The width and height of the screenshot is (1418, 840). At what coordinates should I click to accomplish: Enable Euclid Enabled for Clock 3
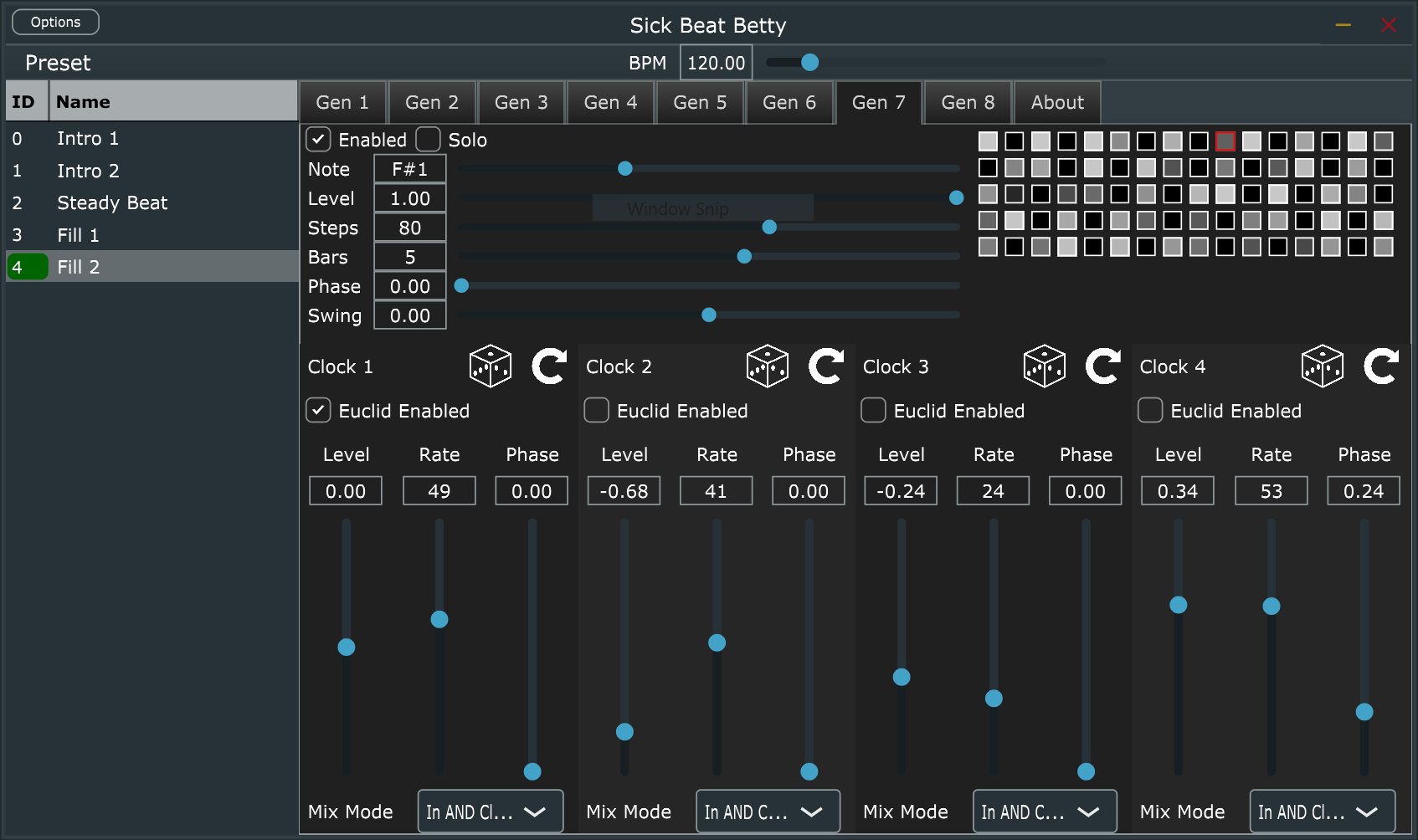click(x=873, y=410)
